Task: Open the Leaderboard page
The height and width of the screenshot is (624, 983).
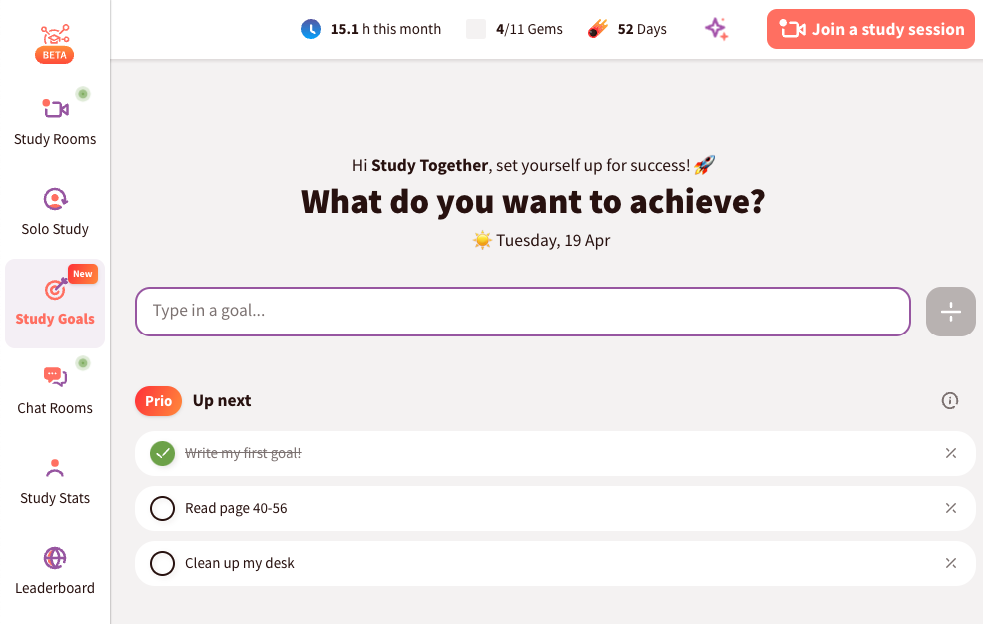Action: tap(55, 570)
